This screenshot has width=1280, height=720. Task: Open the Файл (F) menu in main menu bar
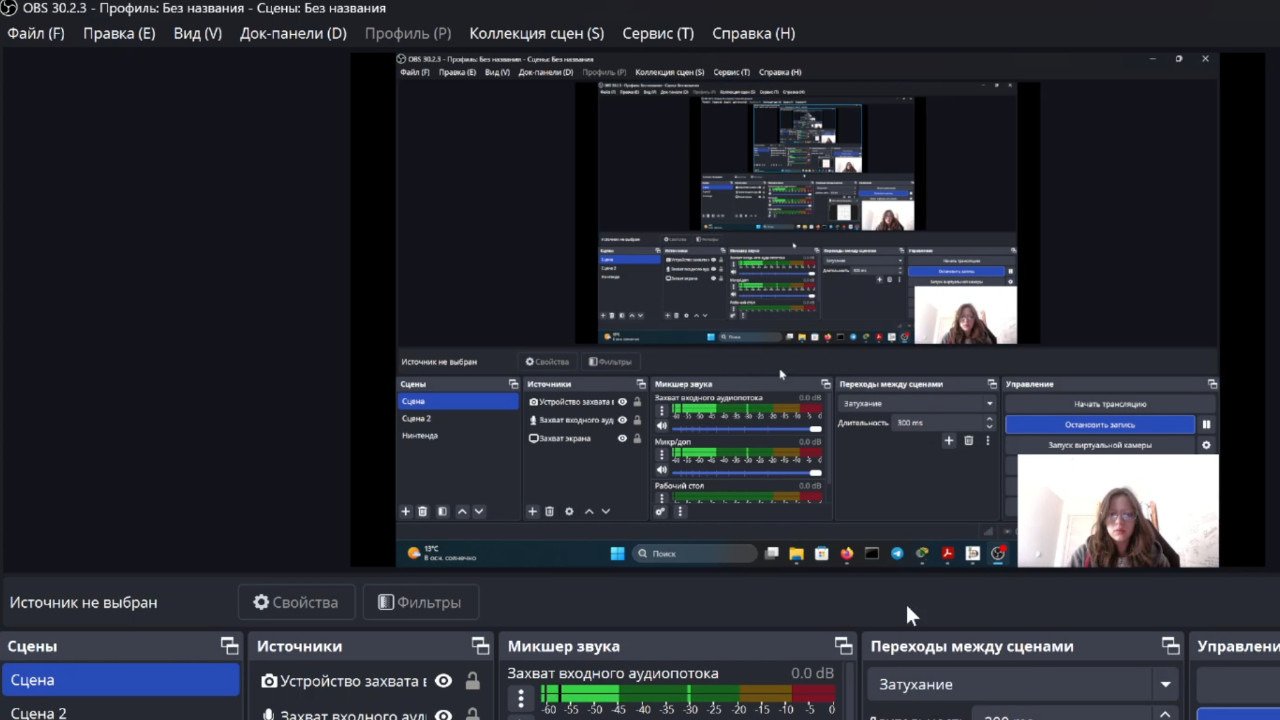pyautogui.click(x=36, y=33)
